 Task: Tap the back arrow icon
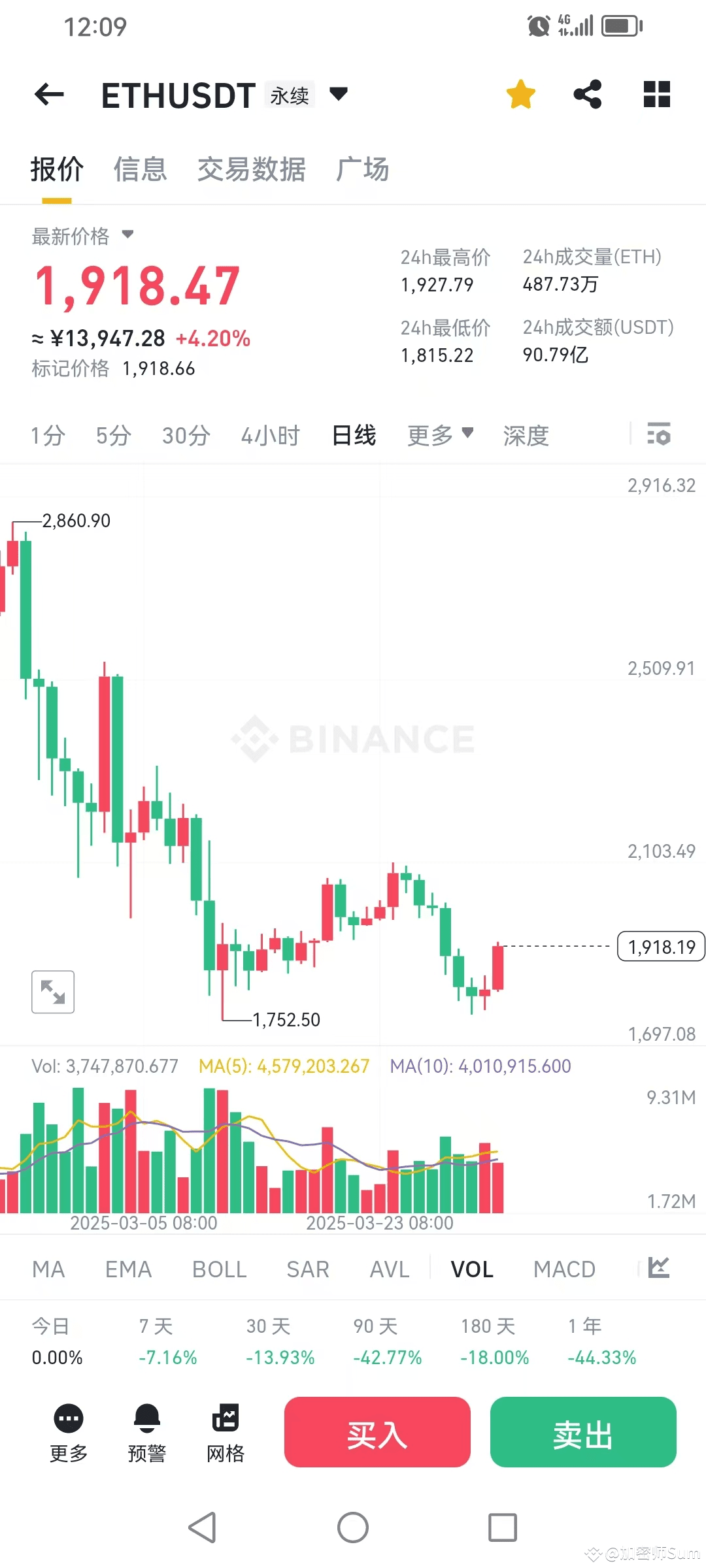point(49,95)
